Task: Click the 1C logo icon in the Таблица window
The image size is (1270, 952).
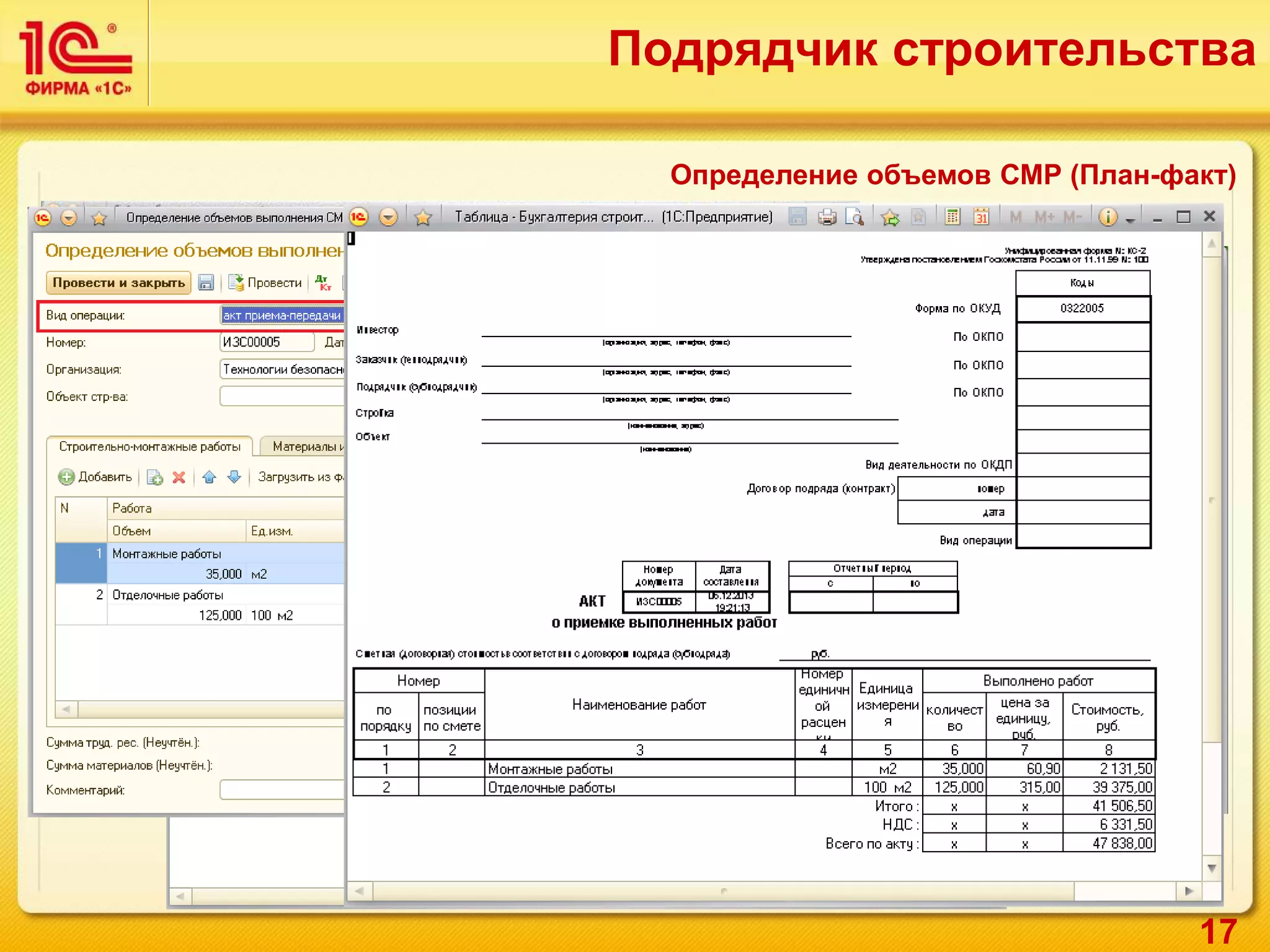Action: pyautogui.click(x=358, y=217)
